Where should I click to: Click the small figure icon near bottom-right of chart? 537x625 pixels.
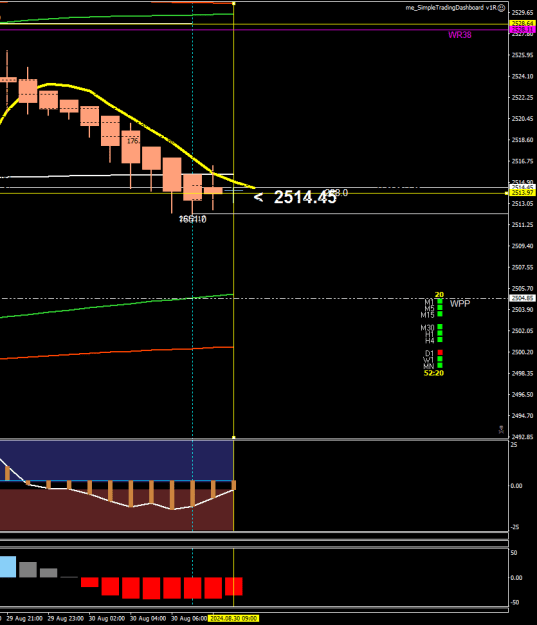[502, 429]
